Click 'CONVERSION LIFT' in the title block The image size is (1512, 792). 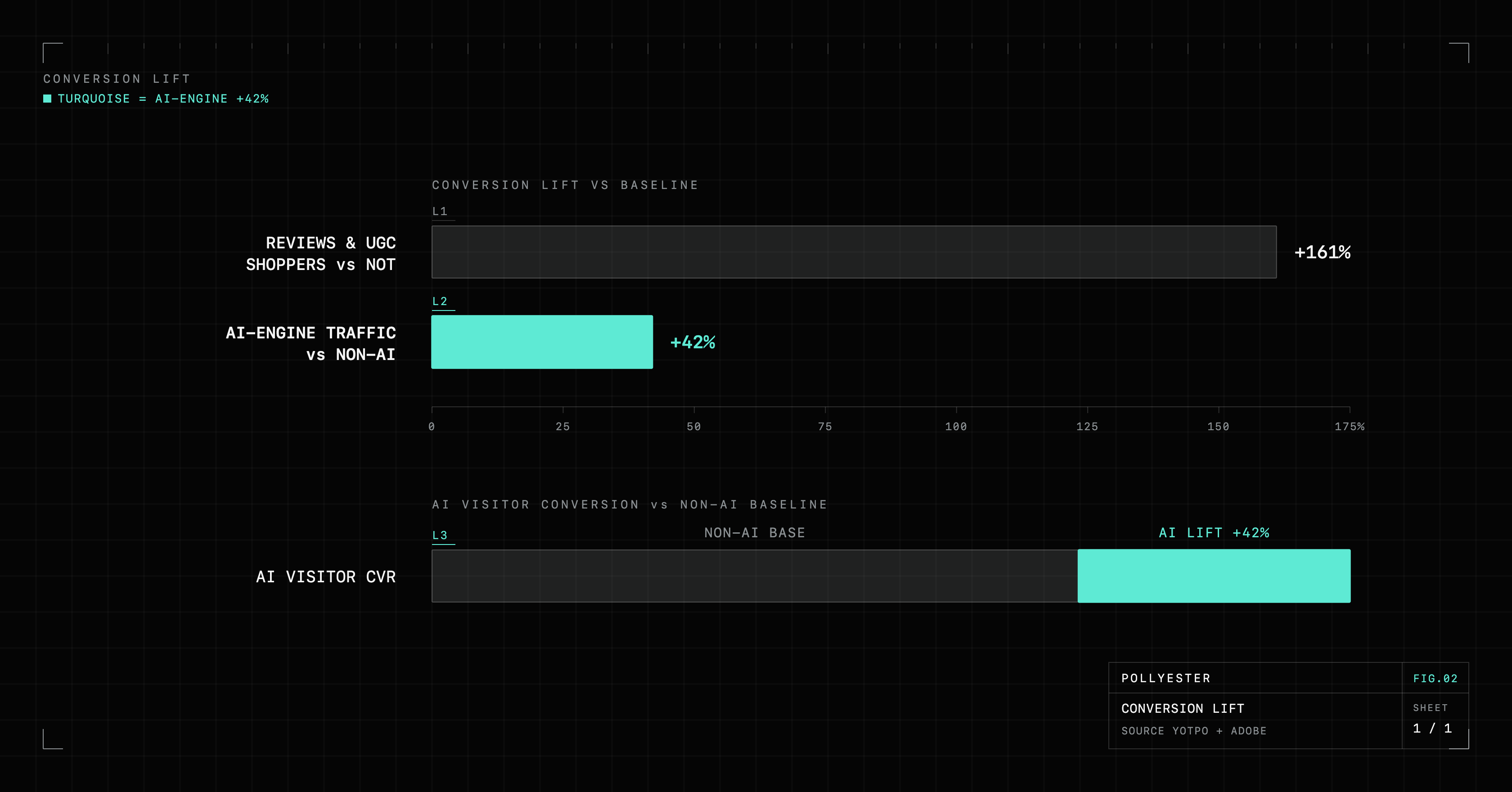coord(1183,709)
